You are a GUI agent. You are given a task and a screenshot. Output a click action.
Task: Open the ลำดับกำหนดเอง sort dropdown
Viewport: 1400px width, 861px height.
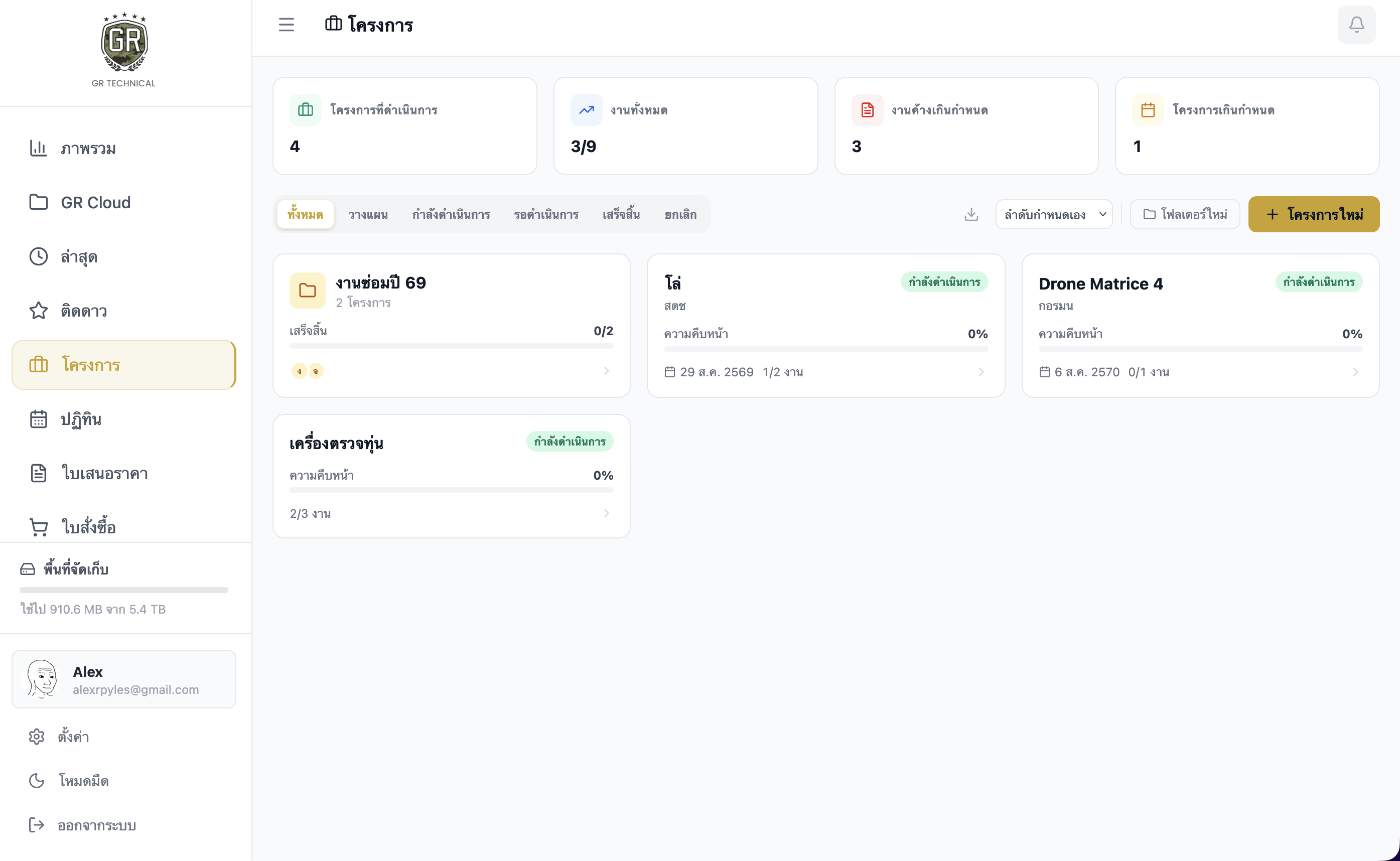click(1054, 214)
